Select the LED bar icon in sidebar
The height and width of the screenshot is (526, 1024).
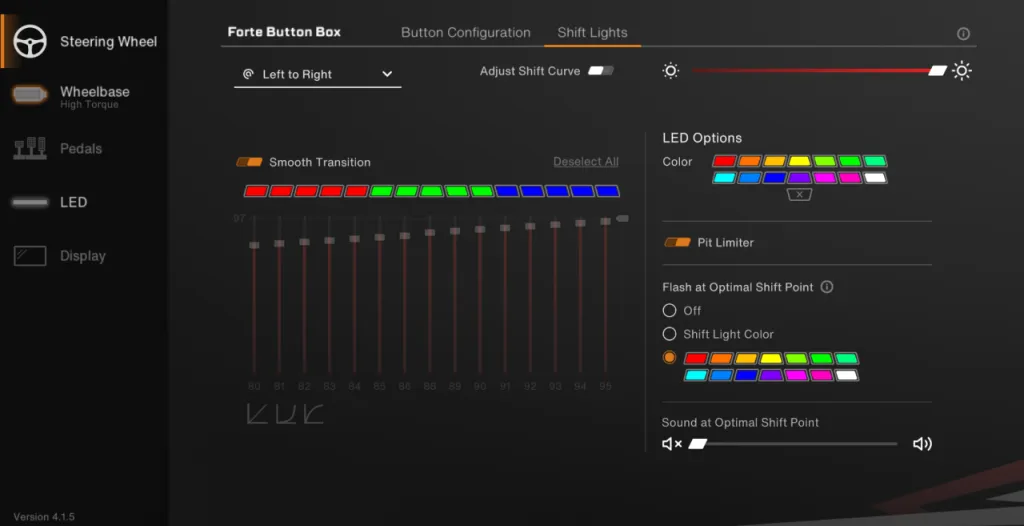[30, 203]
